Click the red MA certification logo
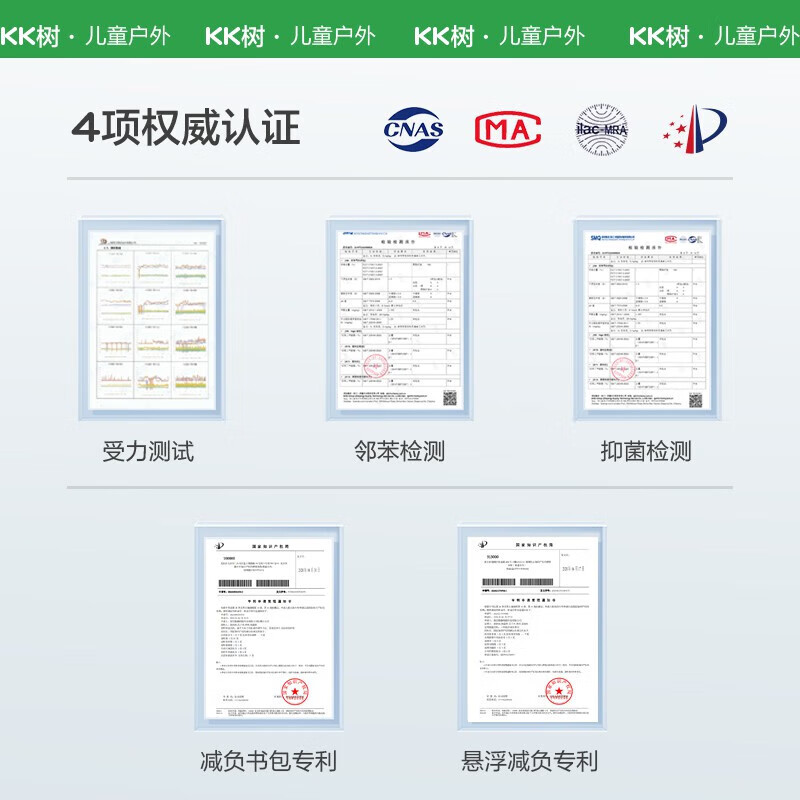The height and width of the screenshot is (800, 800). point(508,129)
